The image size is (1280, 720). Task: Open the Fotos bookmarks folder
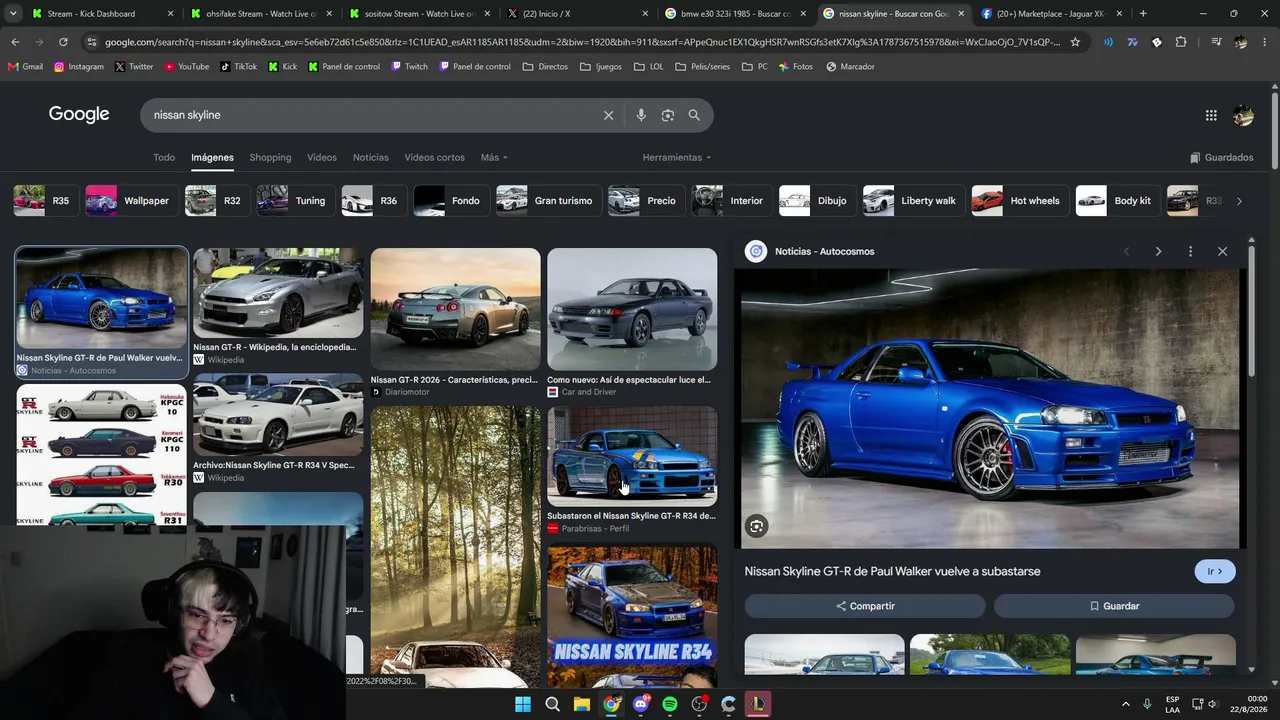(794, 67)
